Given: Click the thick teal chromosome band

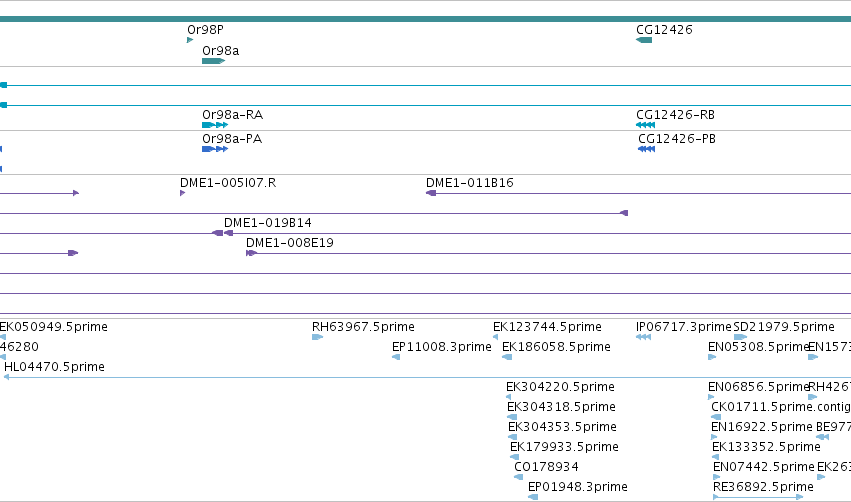Looking at the screenshot, I should (426, 19).
